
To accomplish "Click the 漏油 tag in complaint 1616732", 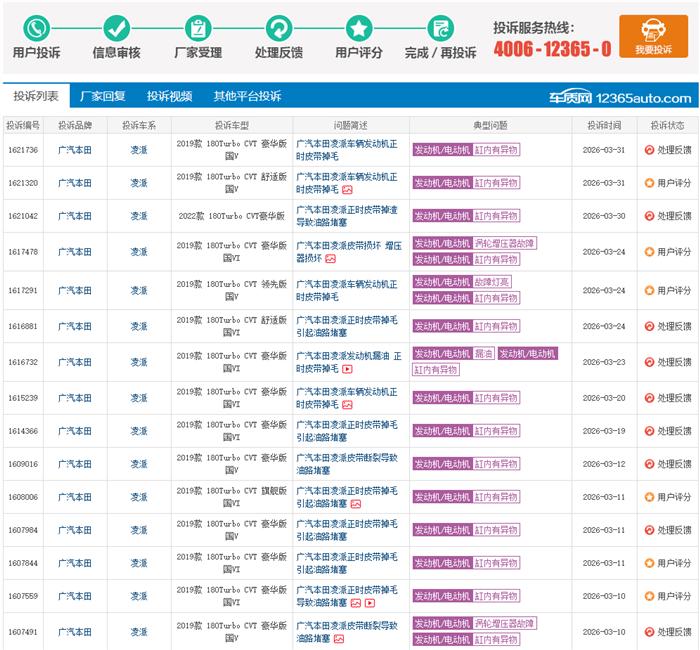I will coord(483,354).
